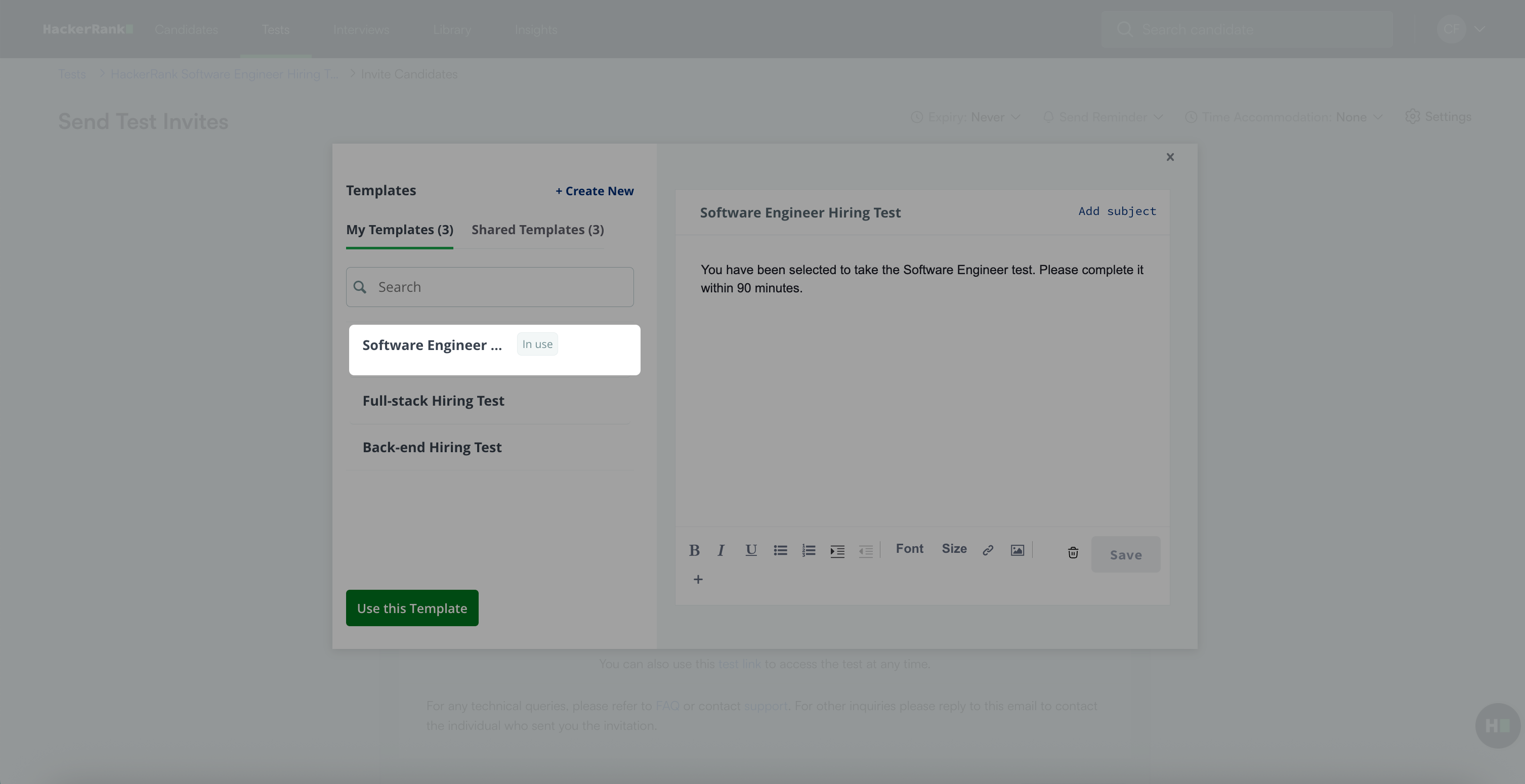Image resolution: width=1525 pixels, height=784 pixels.
Task: Toggle bold formatting in editor toolbar
Action: point(694,551)
